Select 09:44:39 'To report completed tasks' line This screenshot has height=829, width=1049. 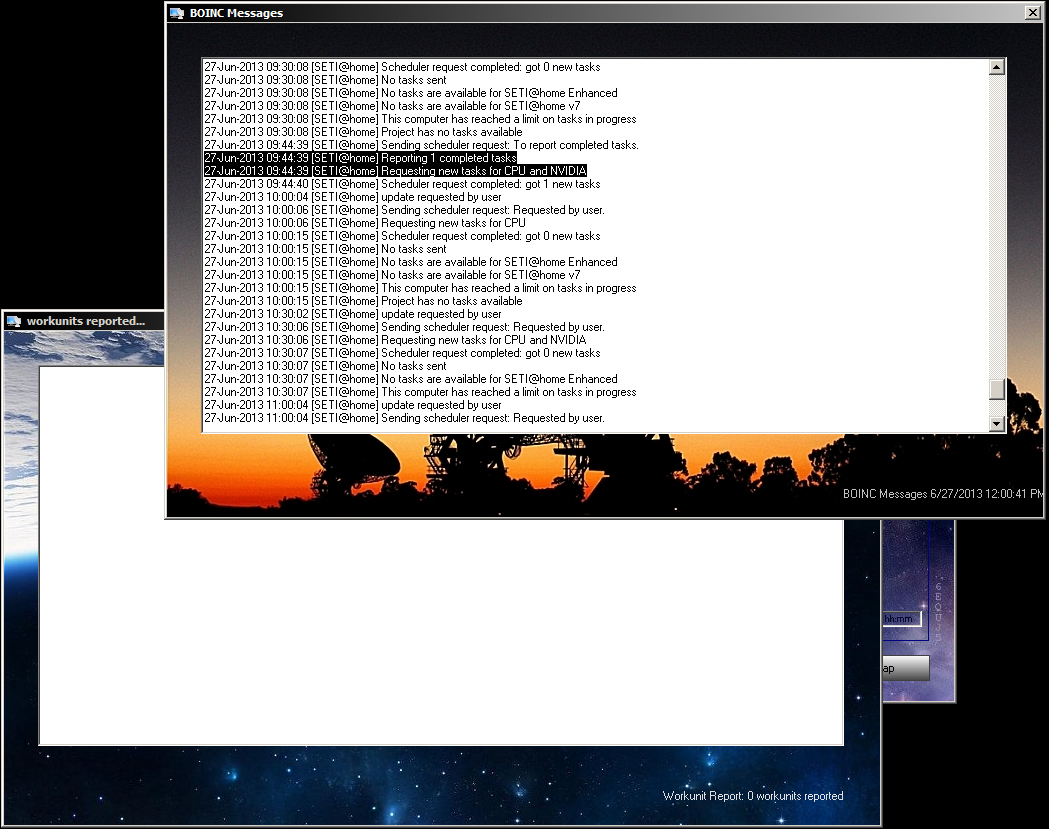pos(421,145)
